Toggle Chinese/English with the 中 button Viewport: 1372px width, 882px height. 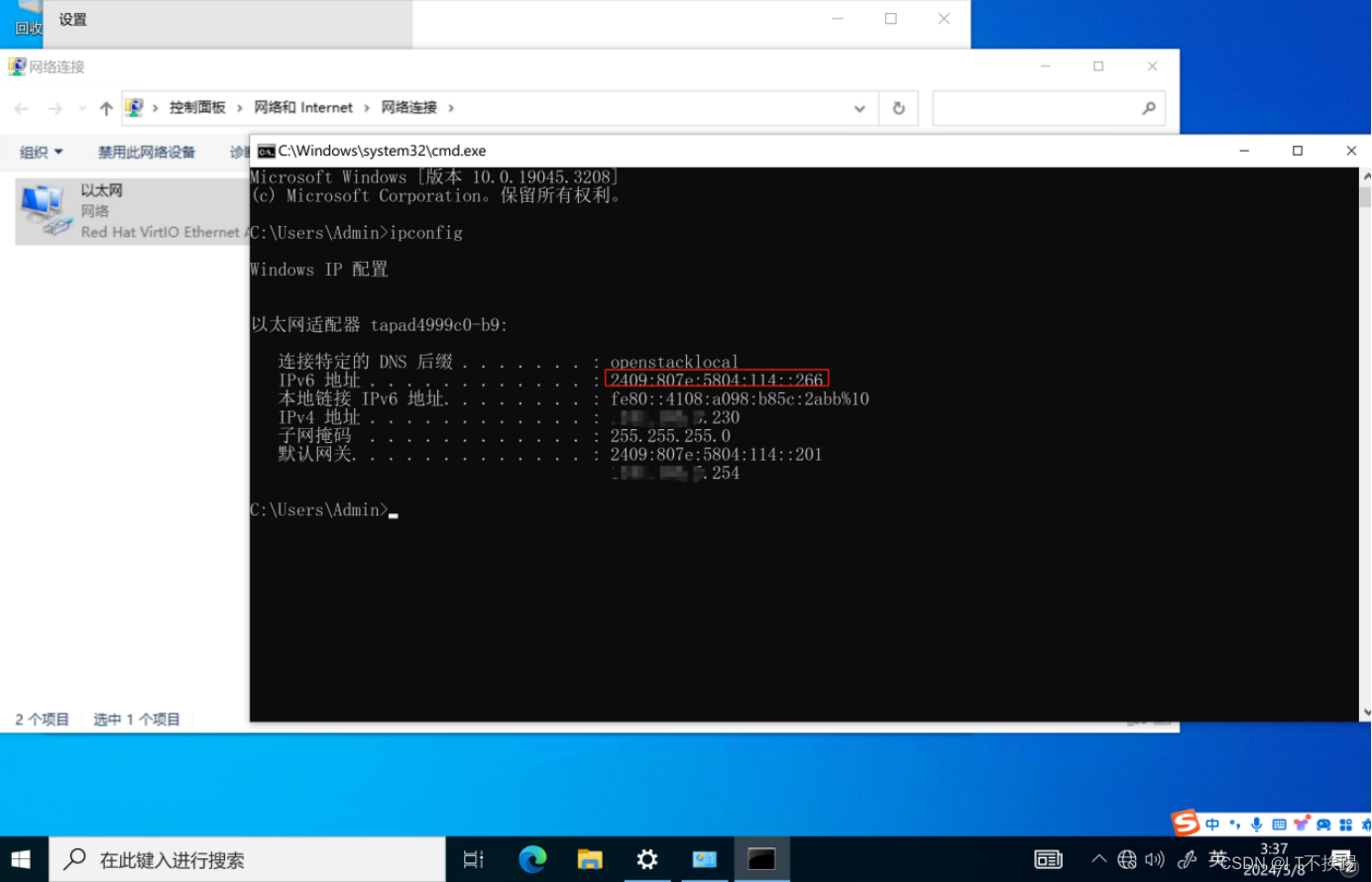click(1212, 824)
